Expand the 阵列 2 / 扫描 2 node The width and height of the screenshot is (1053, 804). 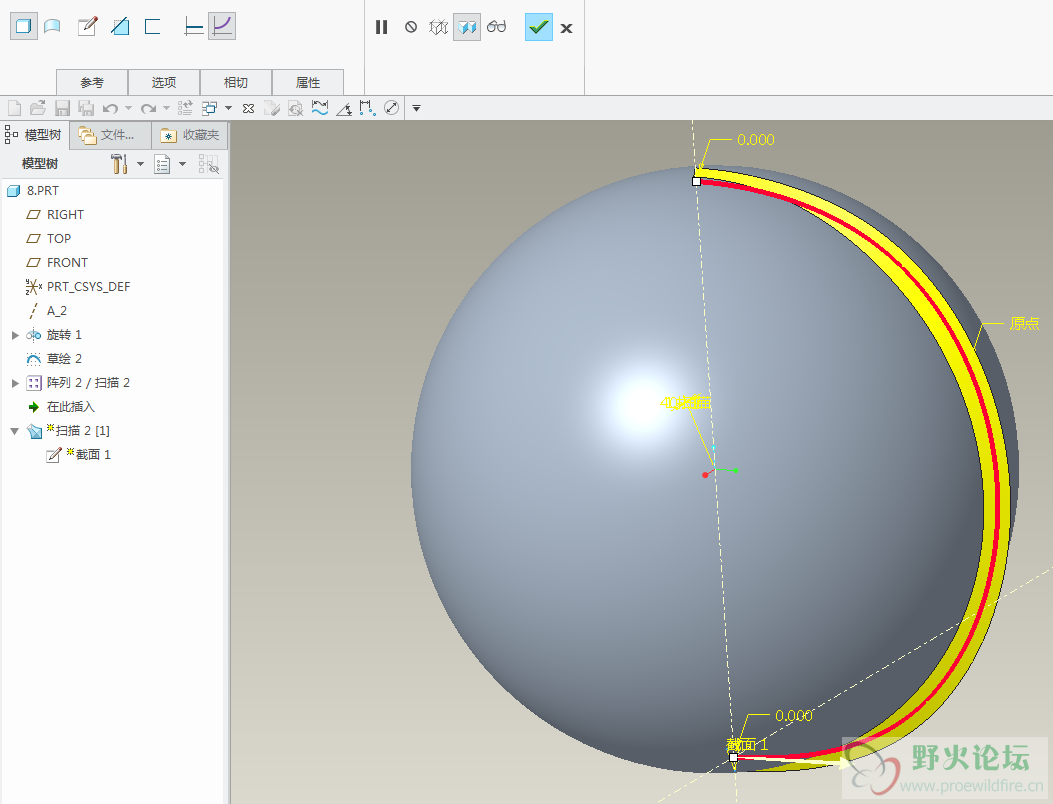click(15, 383)
